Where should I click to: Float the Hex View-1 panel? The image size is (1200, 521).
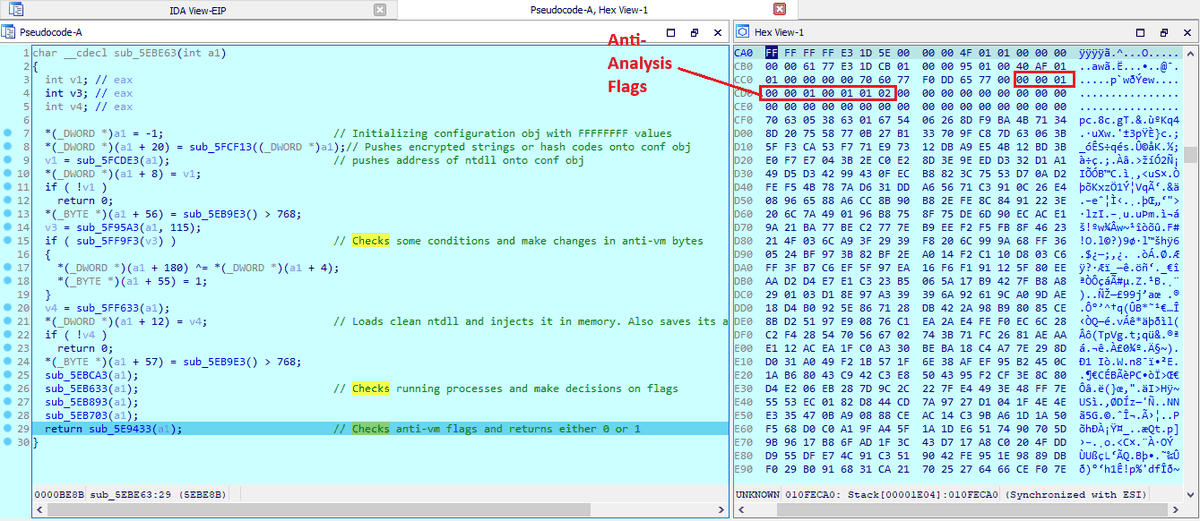coord(1163,32)
